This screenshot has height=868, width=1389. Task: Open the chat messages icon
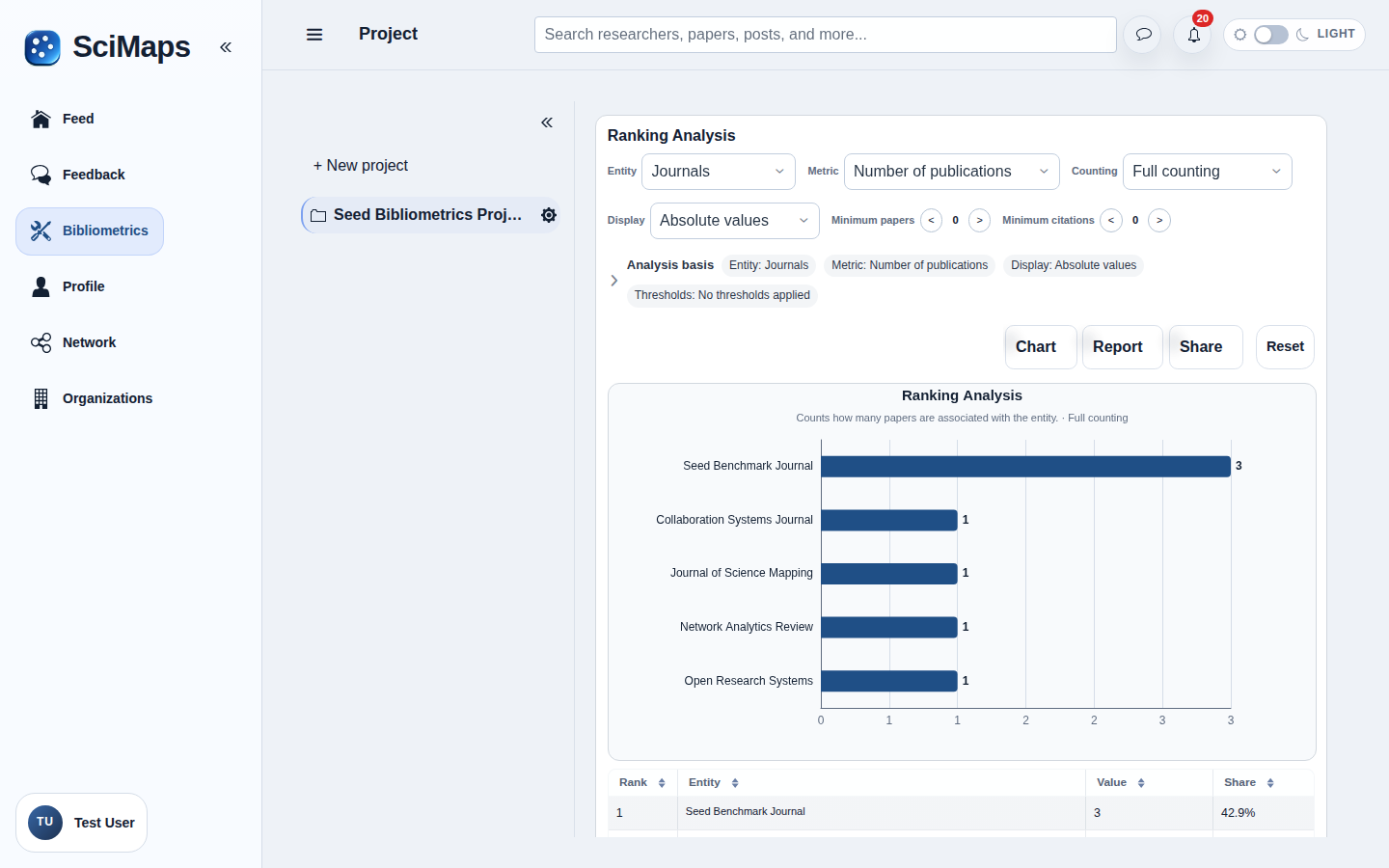[x=1143, y=35]
